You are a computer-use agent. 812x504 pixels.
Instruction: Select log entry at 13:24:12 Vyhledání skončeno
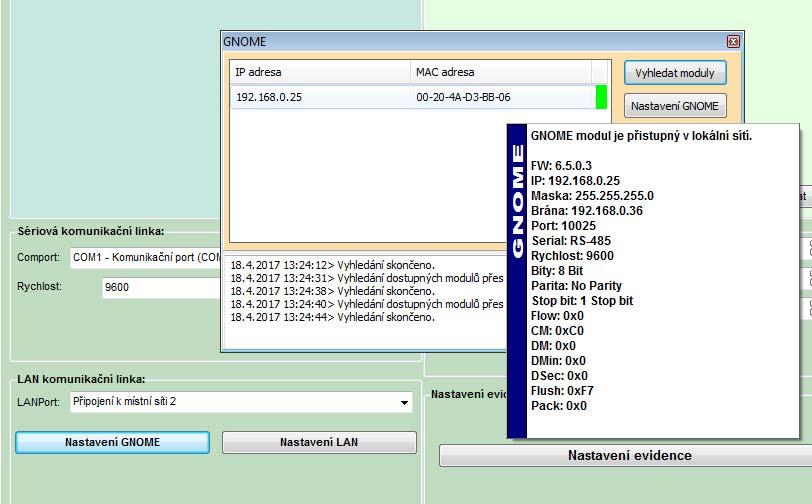click(332, 265)
